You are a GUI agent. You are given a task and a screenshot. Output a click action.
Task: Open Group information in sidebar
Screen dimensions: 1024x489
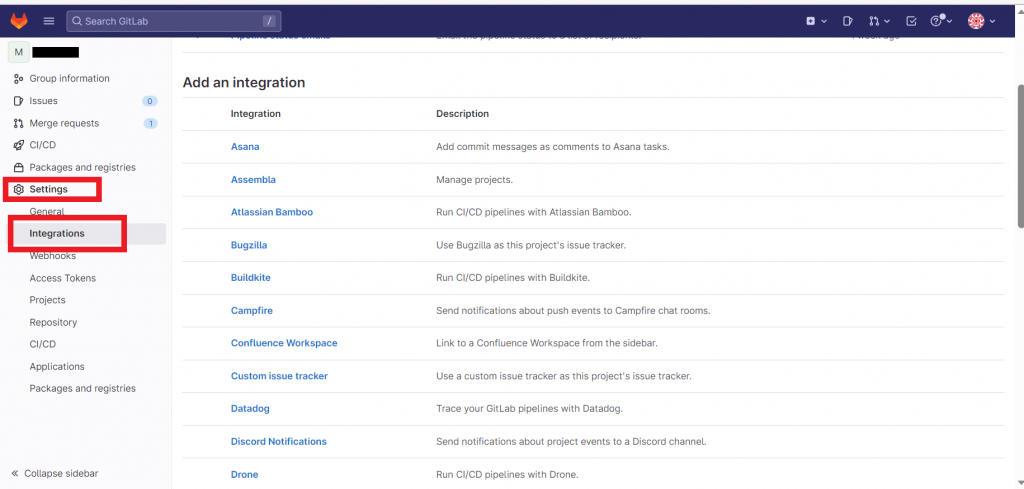tap(69, 78)
